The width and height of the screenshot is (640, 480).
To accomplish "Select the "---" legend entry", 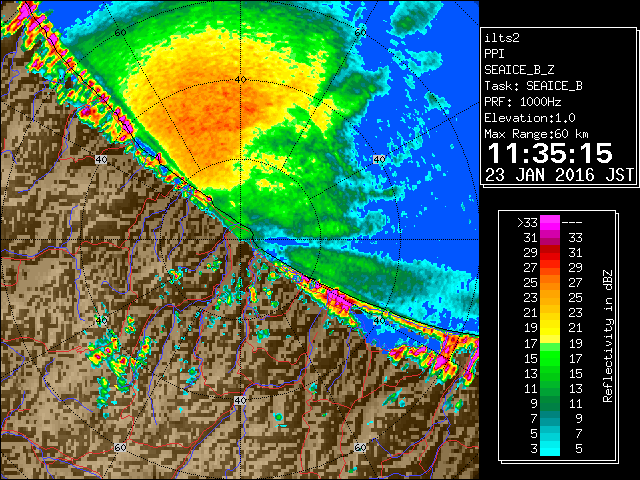I will [x=572, y=223].
